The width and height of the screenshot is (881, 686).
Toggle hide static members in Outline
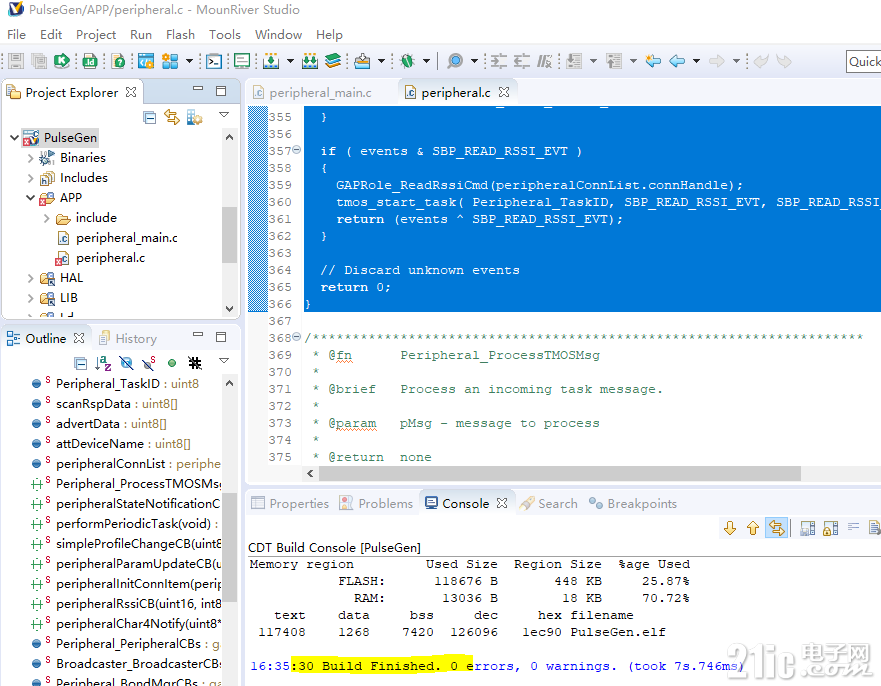[149, 364]
